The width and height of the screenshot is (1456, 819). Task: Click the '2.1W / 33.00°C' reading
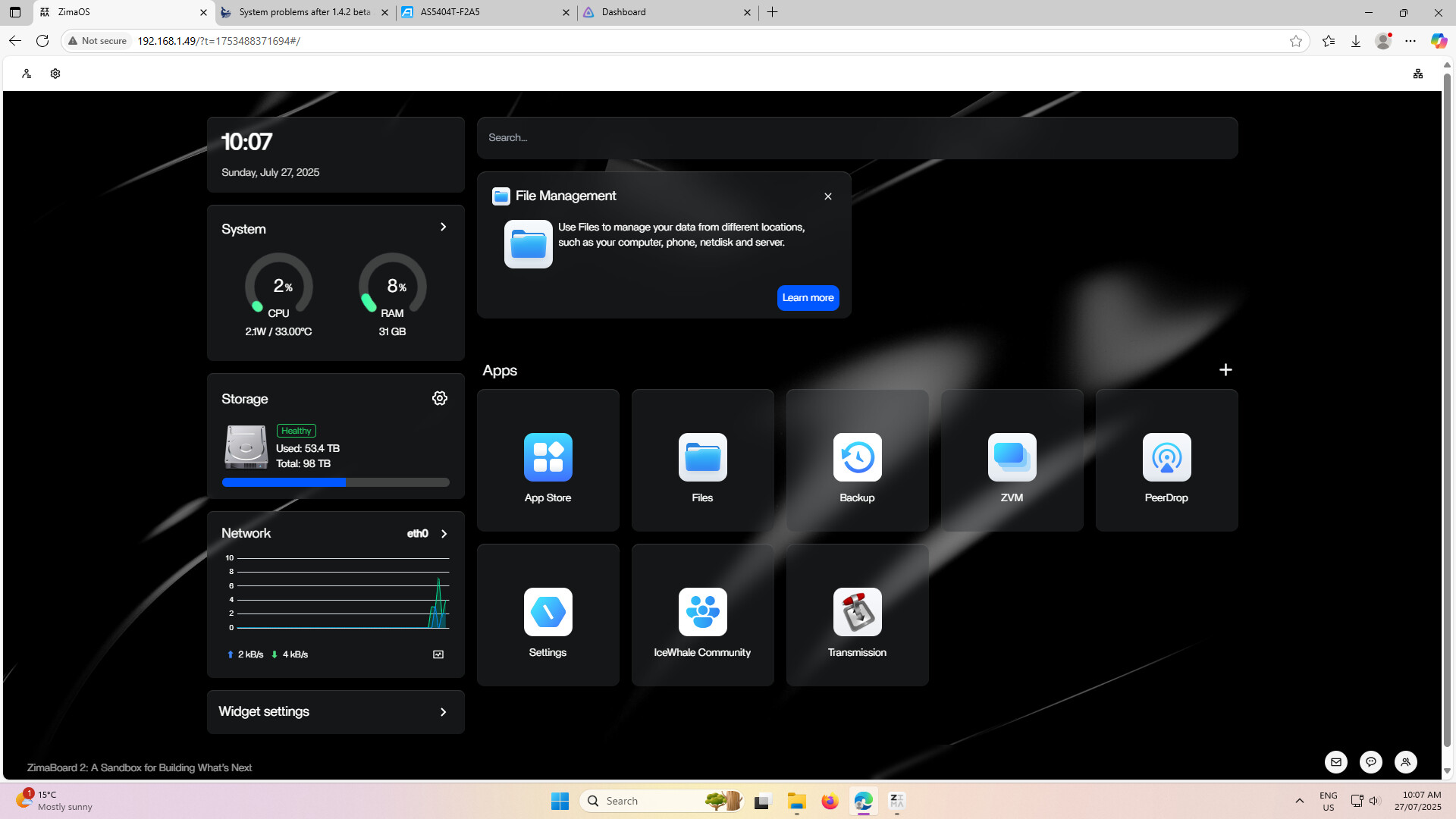[x=278, y=331]
